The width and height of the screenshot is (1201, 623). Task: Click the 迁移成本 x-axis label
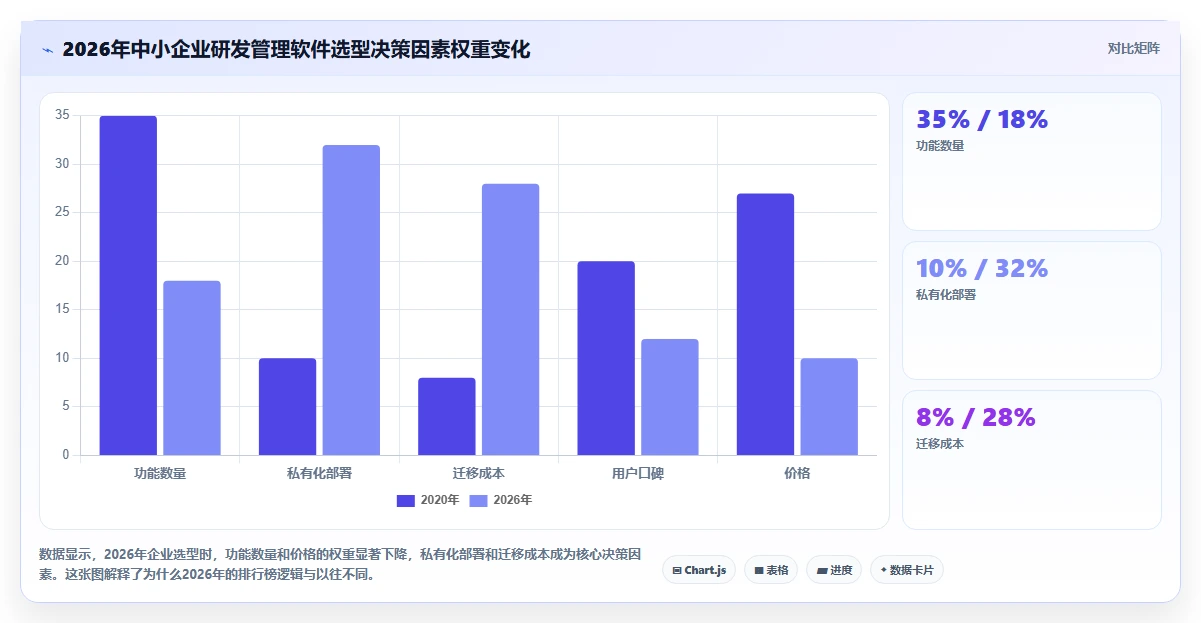(479, 473)
